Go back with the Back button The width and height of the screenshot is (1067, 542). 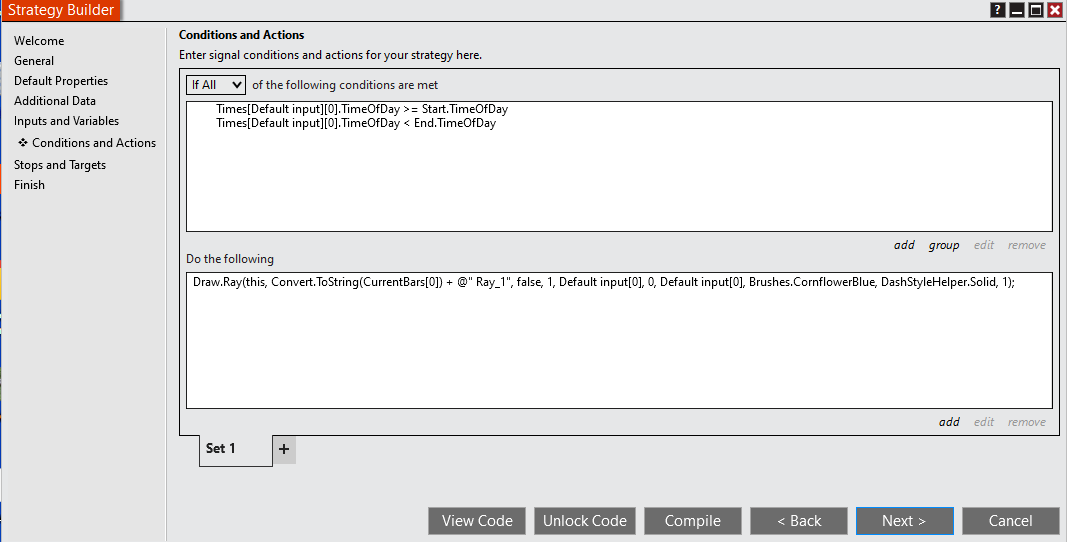(x=799, y=521)
